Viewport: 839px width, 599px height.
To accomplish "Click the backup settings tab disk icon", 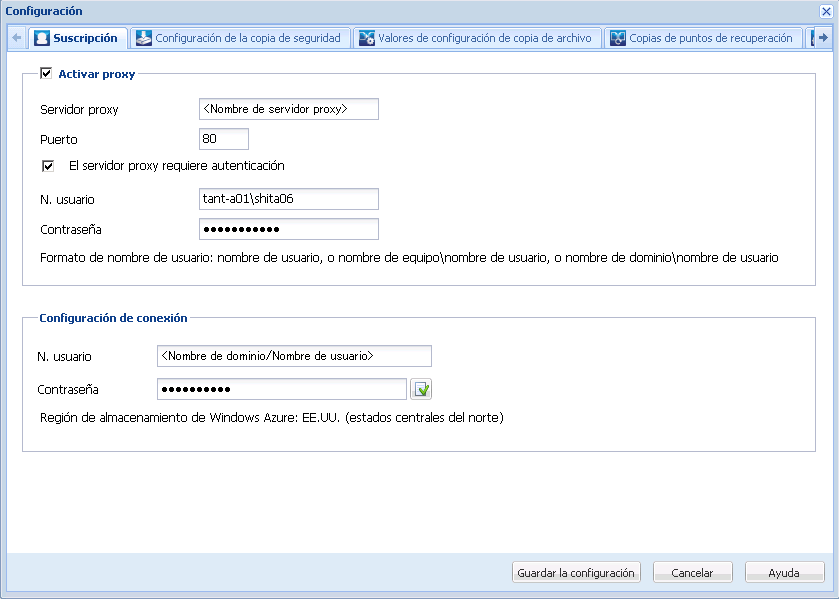I will coord(143,38).
